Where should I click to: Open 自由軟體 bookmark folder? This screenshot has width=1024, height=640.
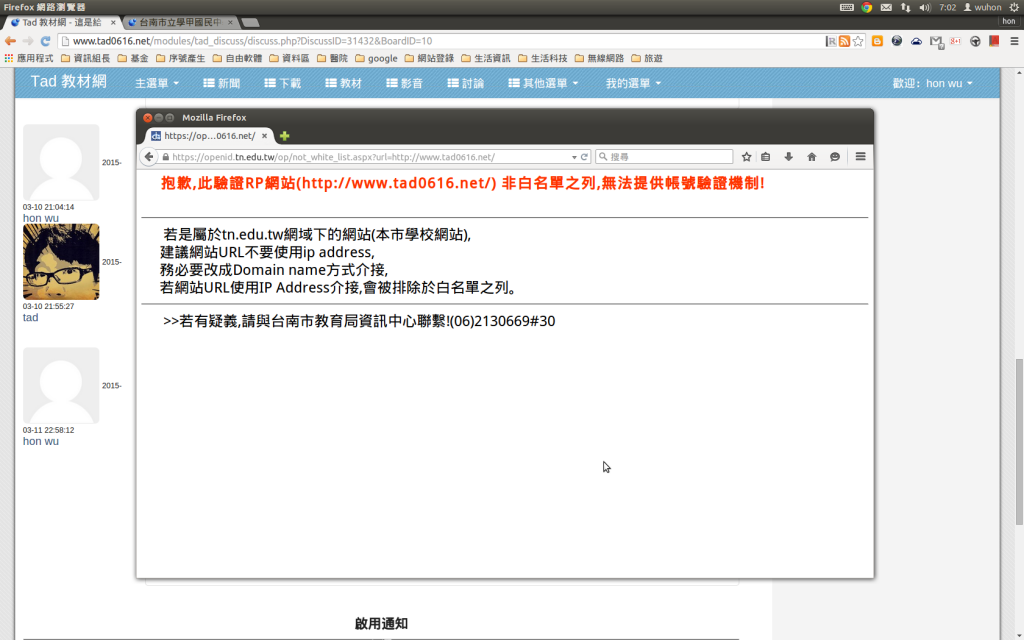237,59
